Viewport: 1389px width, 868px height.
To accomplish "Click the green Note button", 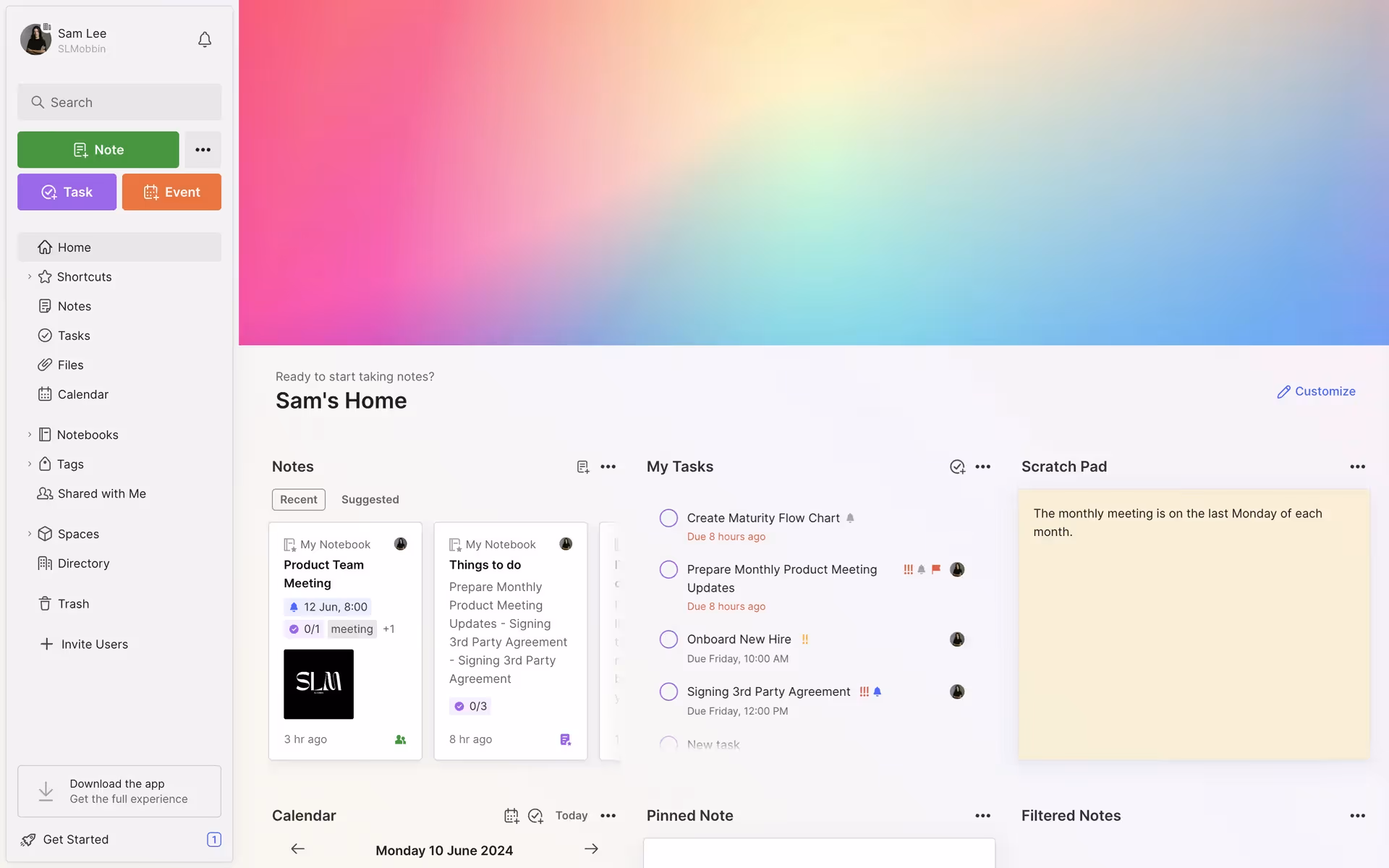I will [98, 150].
